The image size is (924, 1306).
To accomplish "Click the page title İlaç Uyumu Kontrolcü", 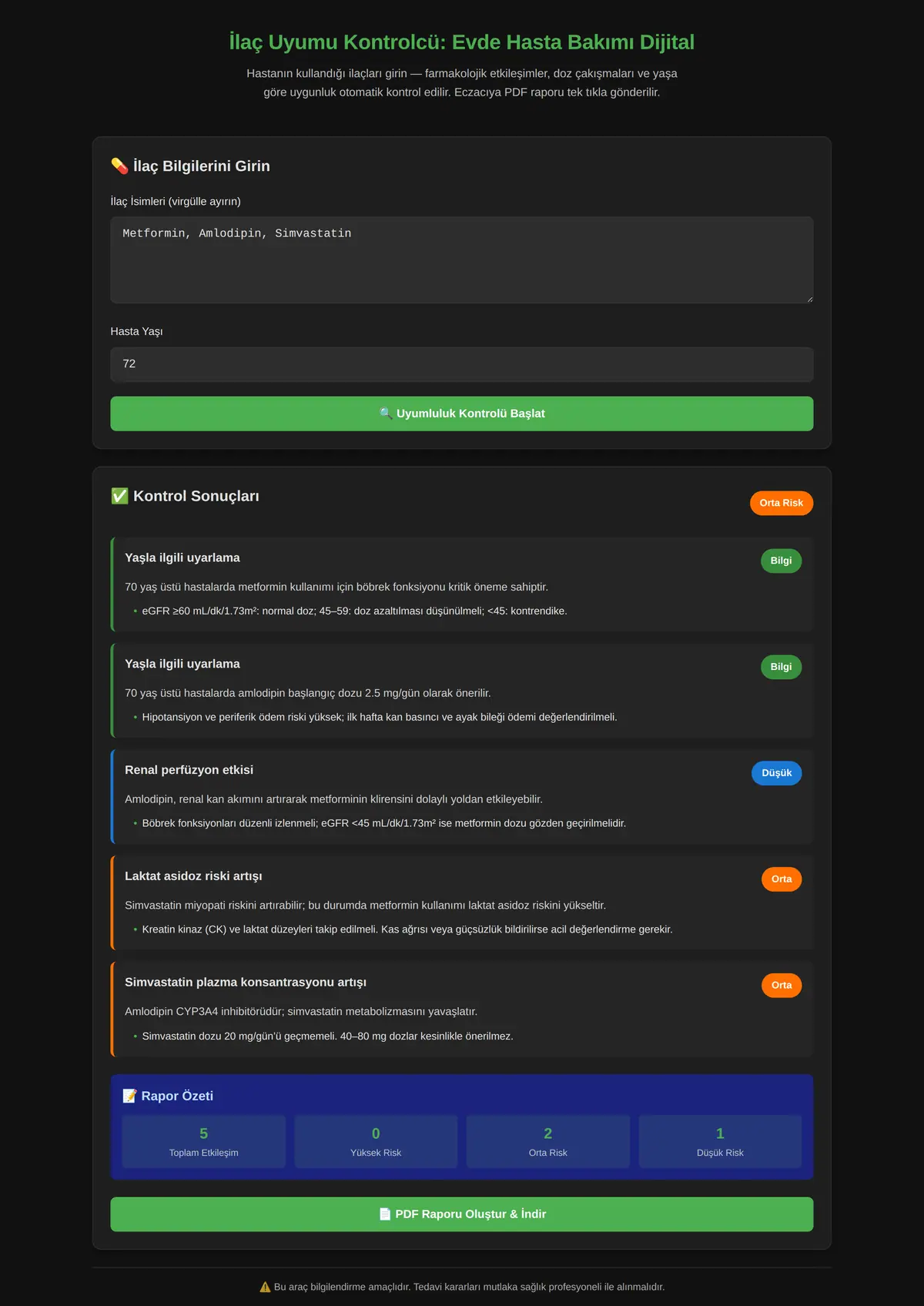I will [x=462, y=42].
